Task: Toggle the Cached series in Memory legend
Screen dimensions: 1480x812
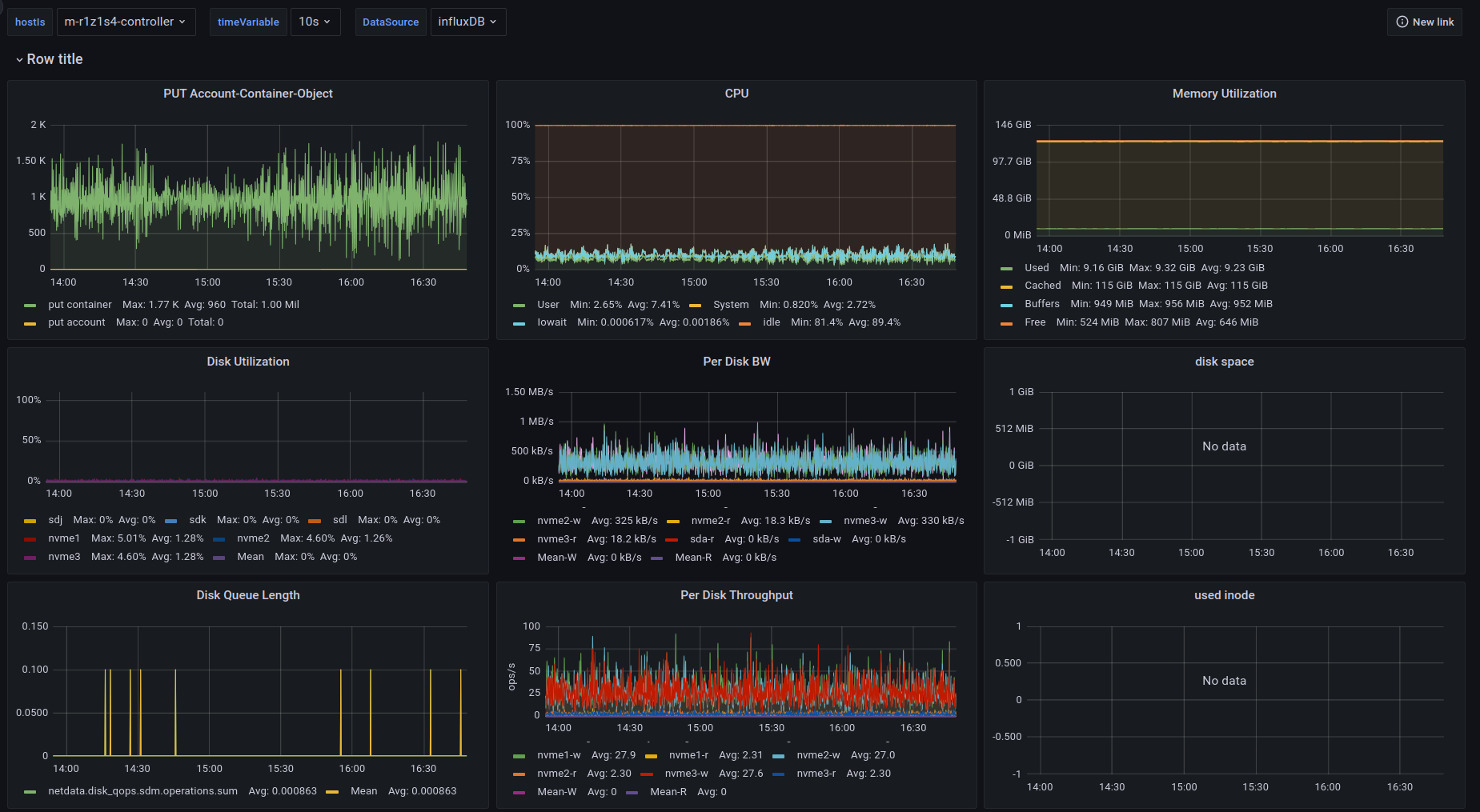Action: pyautogui.click(x=1042, y=286)
